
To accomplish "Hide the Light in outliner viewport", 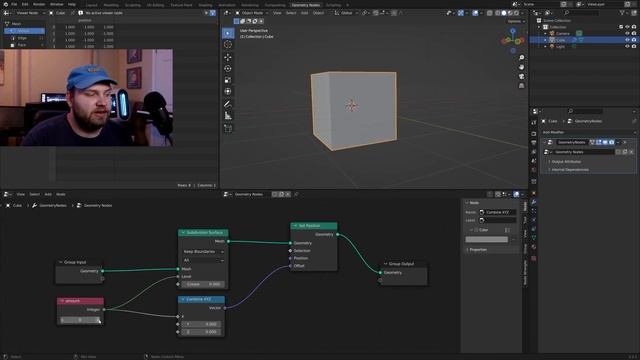I will click(627, 47).
